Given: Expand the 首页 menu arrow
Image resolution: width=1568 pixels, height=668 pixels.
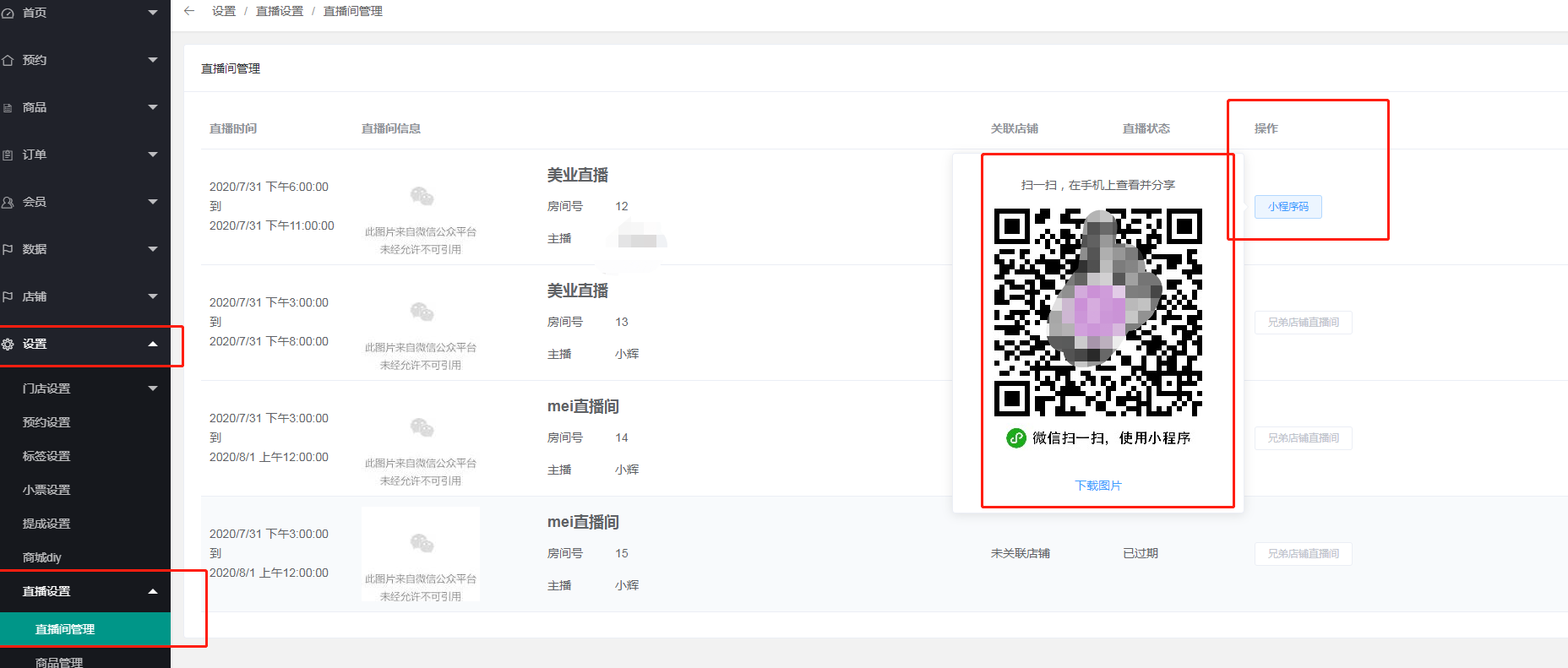Looking at the screenshot, I should click(153, 13).
